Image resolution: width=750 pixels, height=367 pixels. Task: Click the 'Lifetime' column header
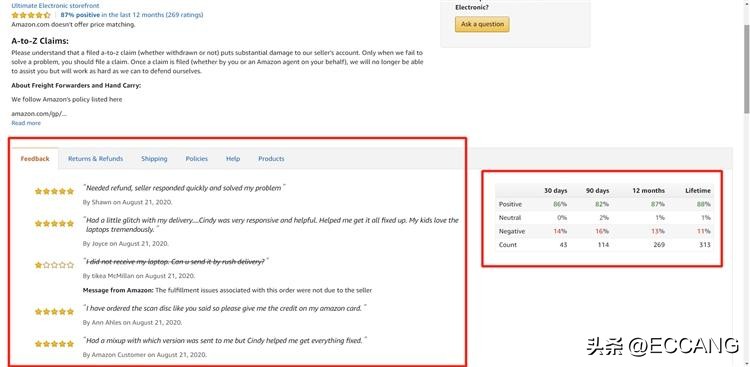pos(698,190)
